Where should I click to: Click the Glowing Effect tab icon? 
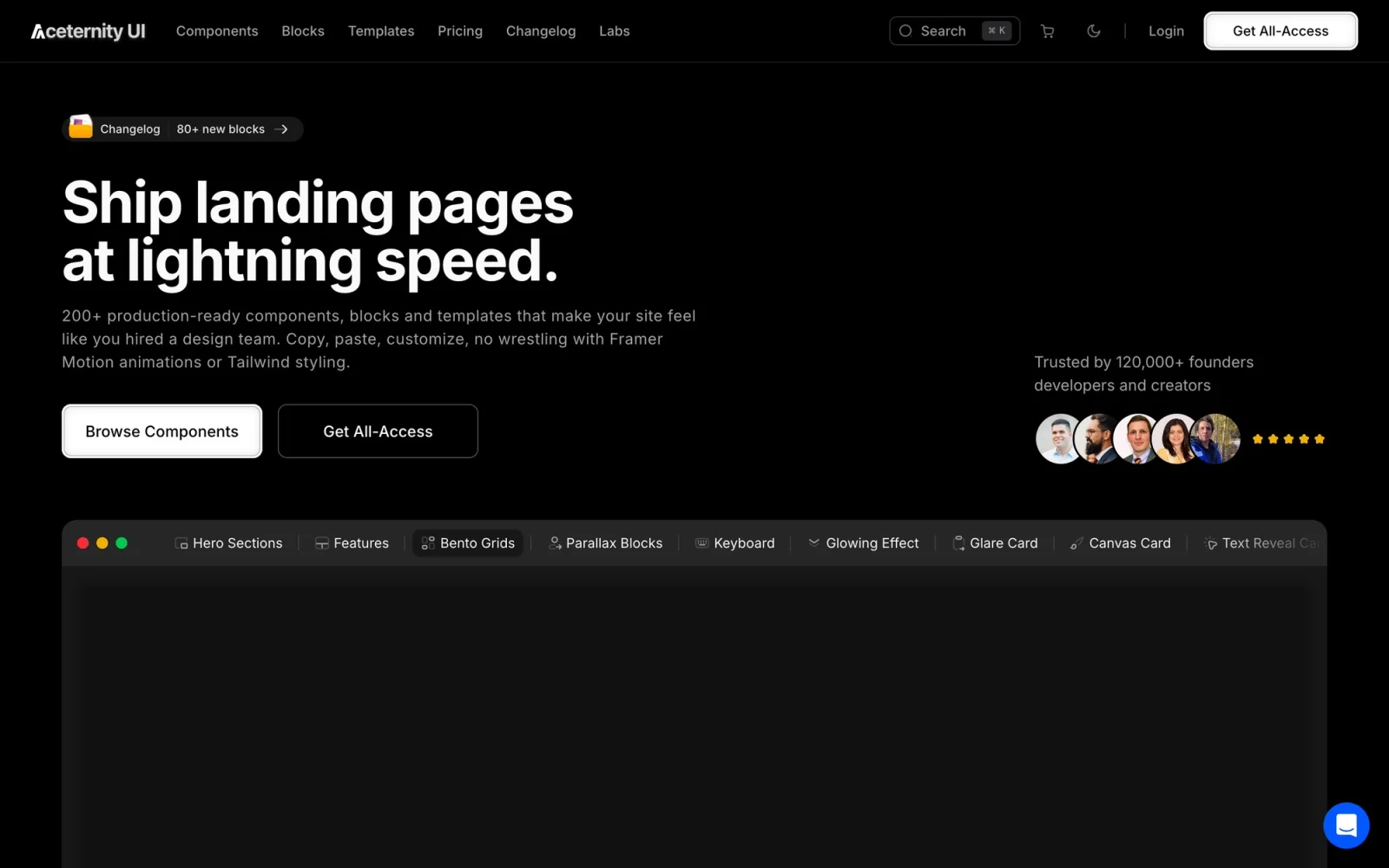click(x=814, y=542)
